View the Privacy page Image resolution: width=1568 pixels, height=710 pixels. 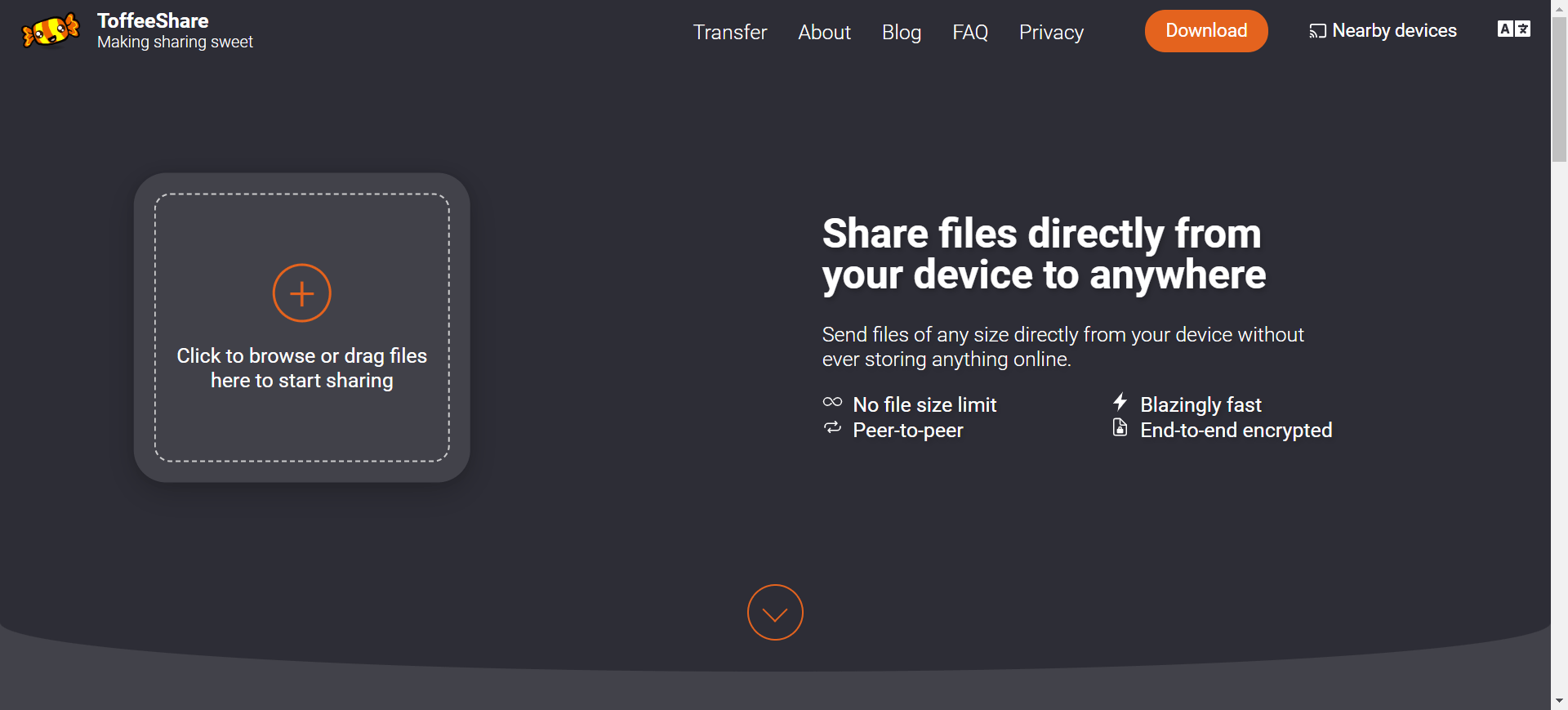[x=1051, y=33]
